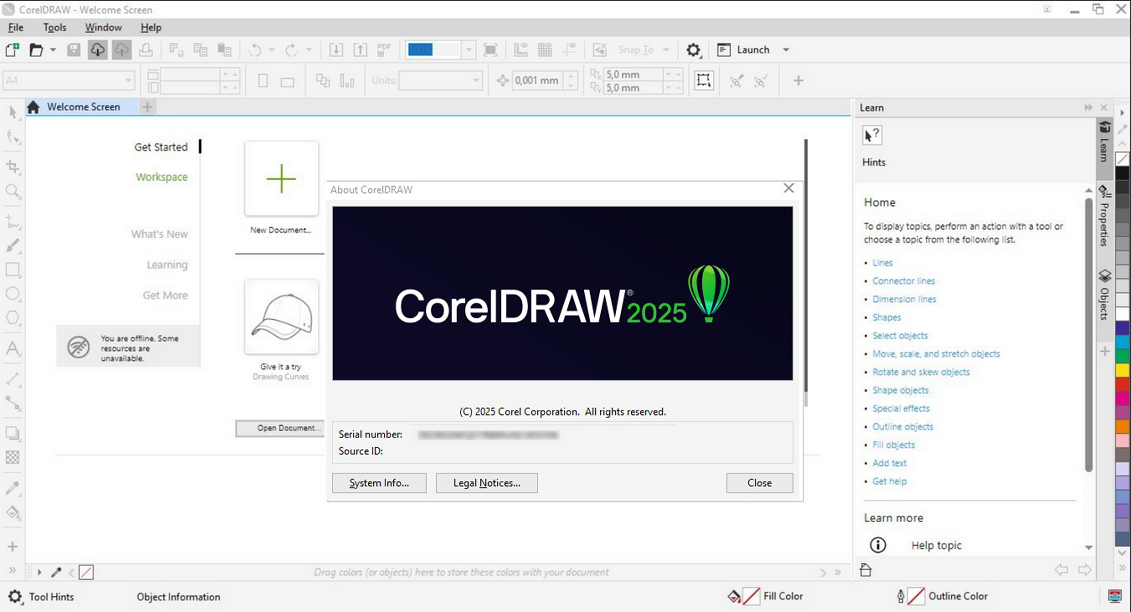Click the New Document thumbnail
Viewport: 1131px width, 612px height.
pyautogui.click(x=281, y=178)
